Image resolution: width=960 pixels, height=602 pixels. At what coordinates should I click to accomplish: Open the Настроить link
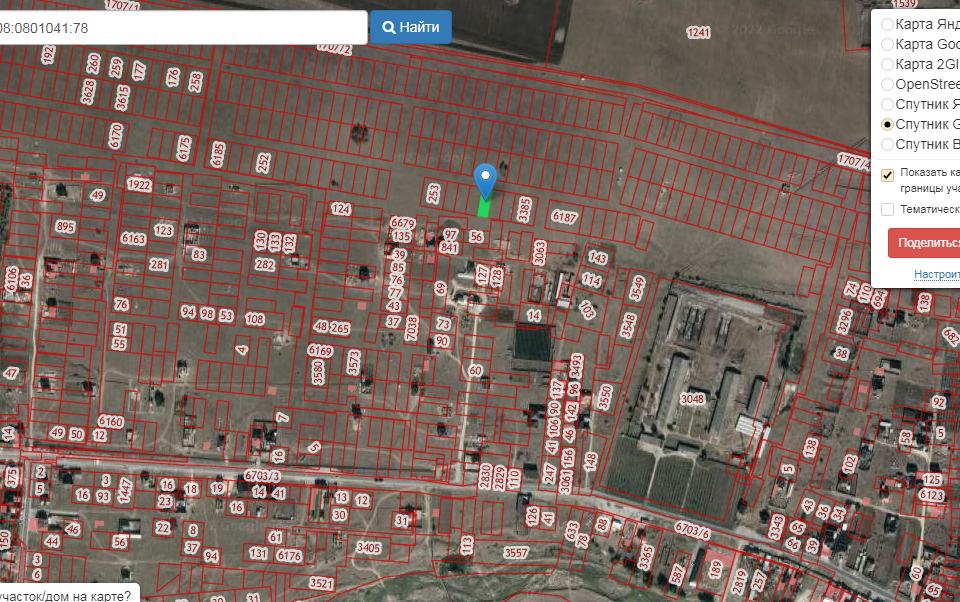point(936,274)
